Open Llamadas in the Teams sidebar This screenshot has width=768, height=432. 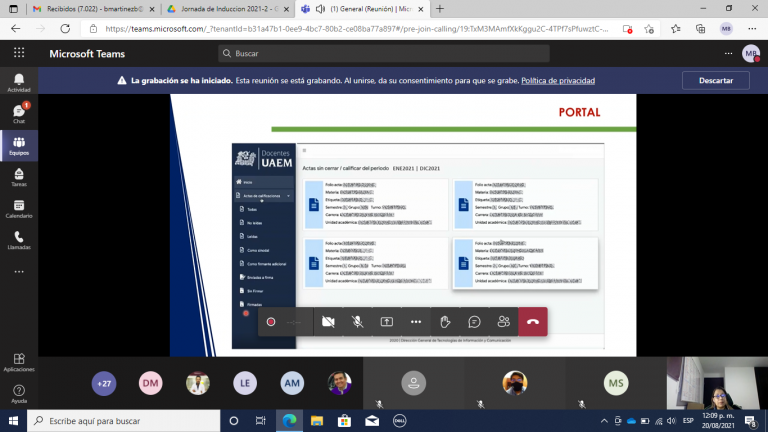pyautogui.click(x=19, y=240)
